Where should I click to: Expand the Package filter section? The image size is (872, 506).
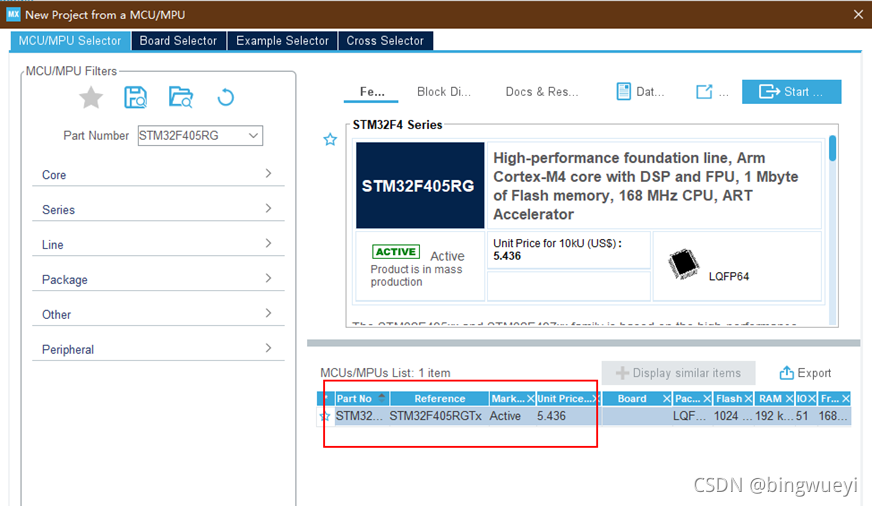point(158,280)
